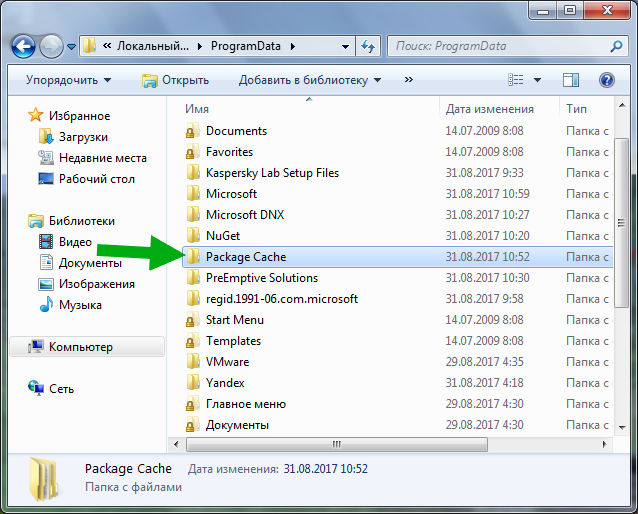Click the Открыть toolbar button
Screen dimensions: 638x514
(x=175, y=80)
